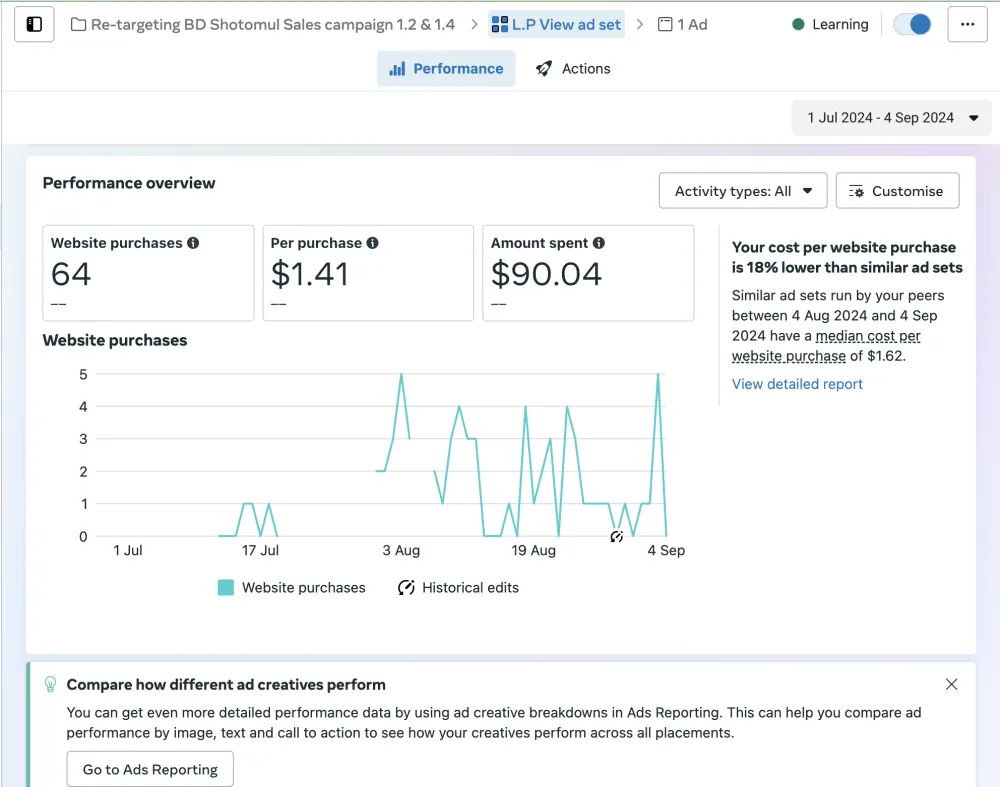The height and width of the screenshot is (787, 1000).
Task: Open the Customise metrics button
Action: click(897, 191)
